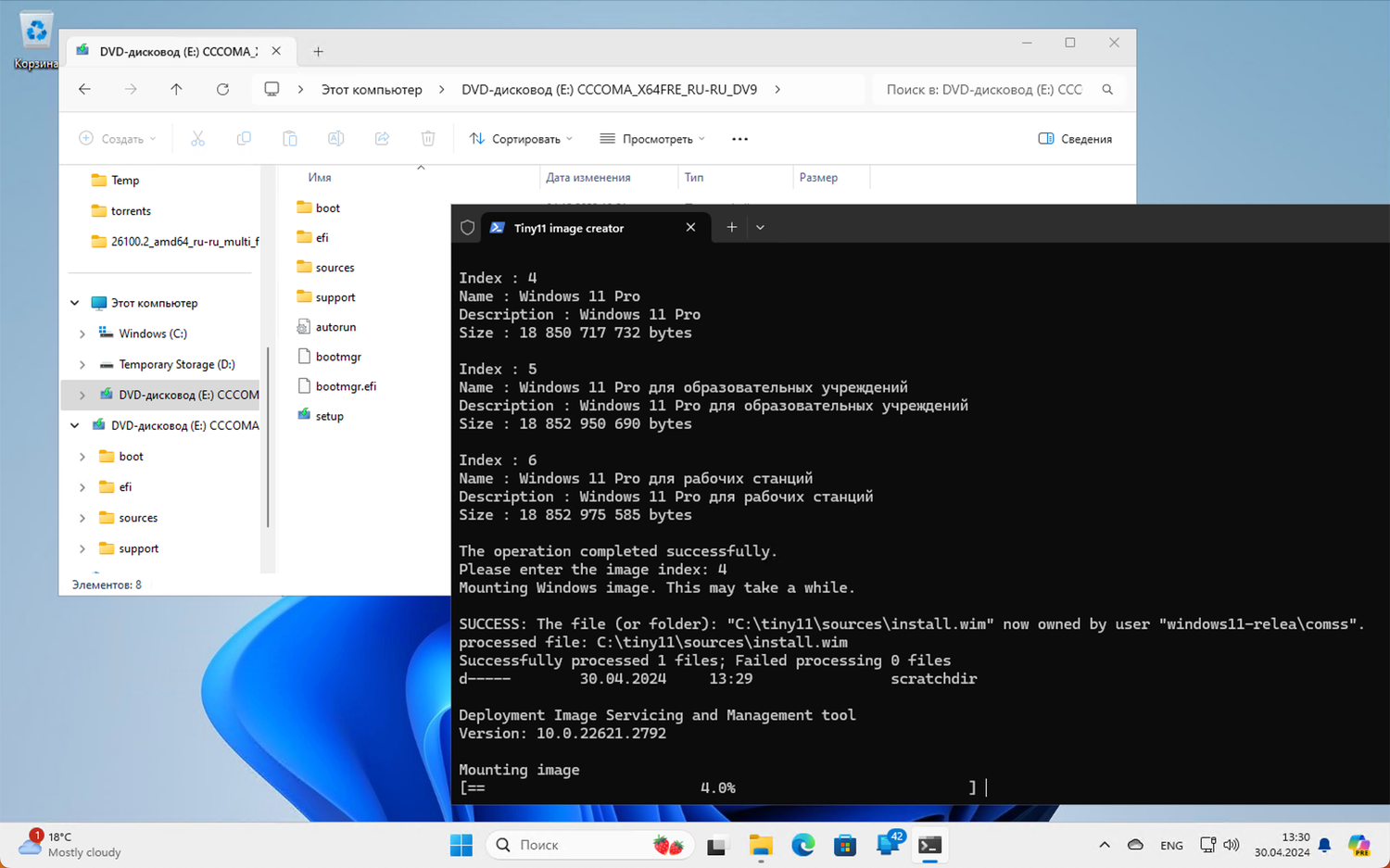Screen dimensions: 1390x868
Task: Select the bootmgr.efi file
Action: (x=336, y=386)
